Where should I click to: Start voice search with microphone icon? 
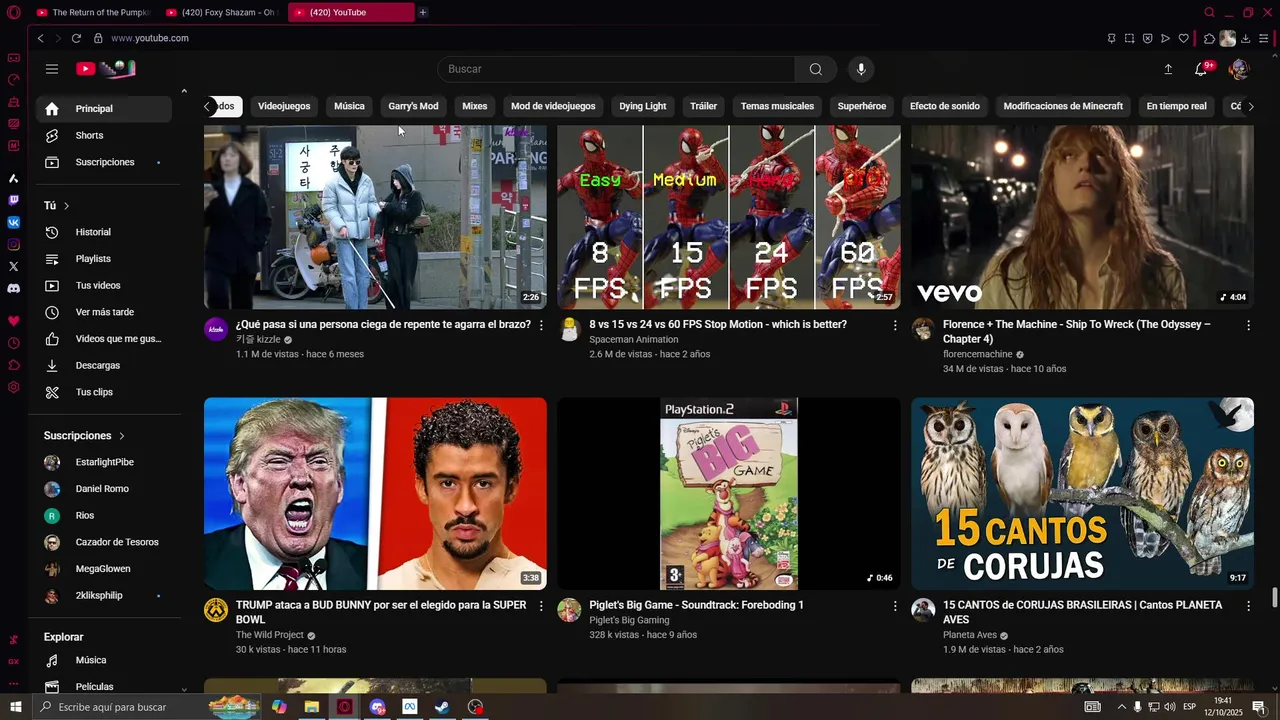pyautogui.click(x=861, y=69)
